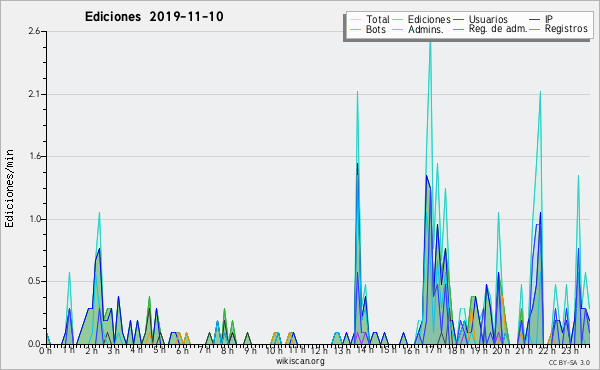Click the 17 h mark on time axis
This screenshot has height=370, width=600.
pos(433,350)
